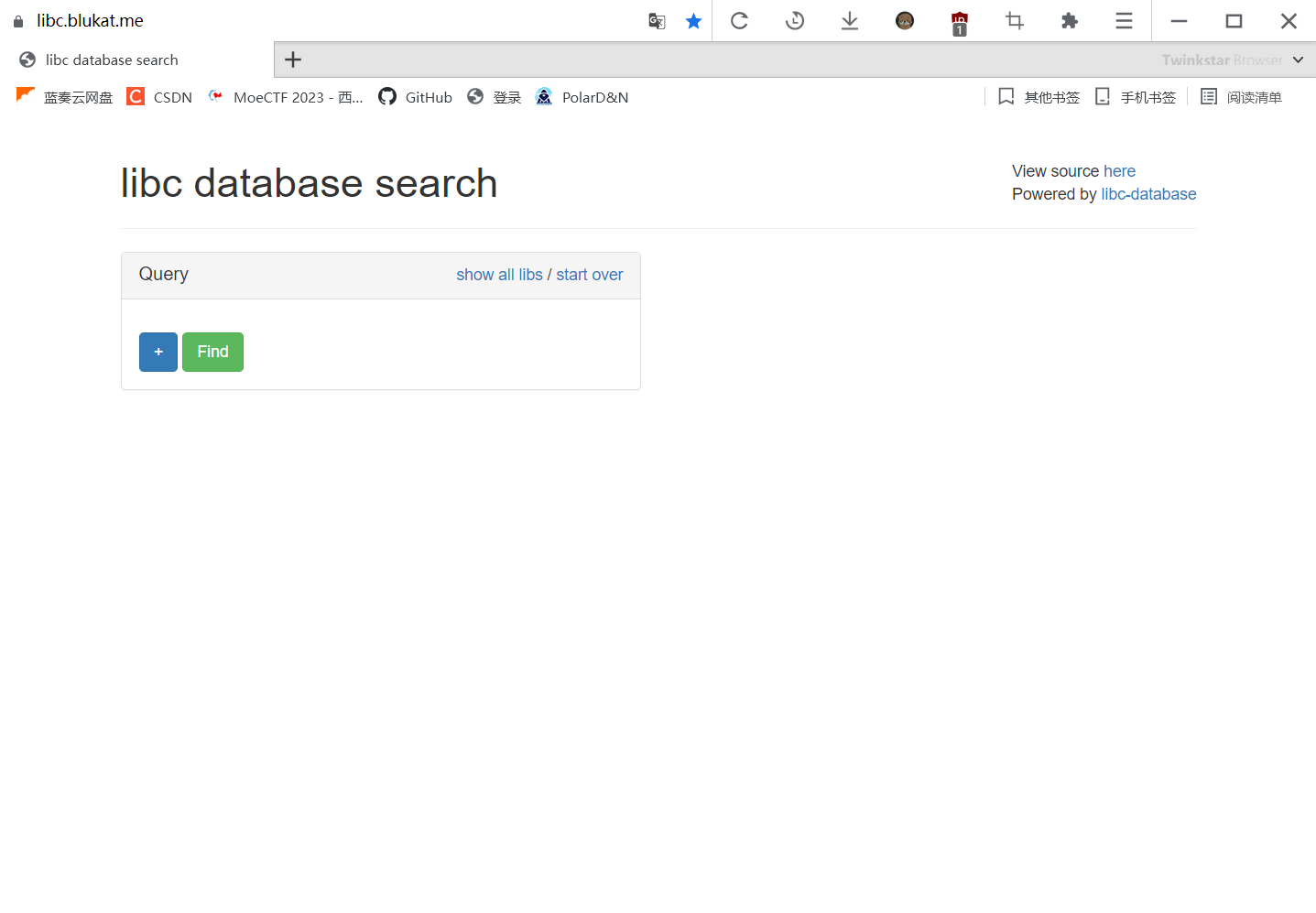Open the downloads arrow icon
Image resolution: width=1316 pixels, height=913 pixels.
[850, 21]
